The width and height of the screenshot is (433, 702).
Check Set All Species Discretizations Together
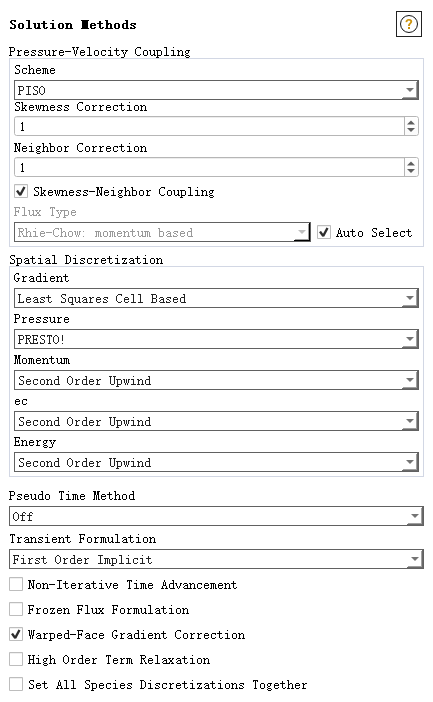tap(16, 685)
